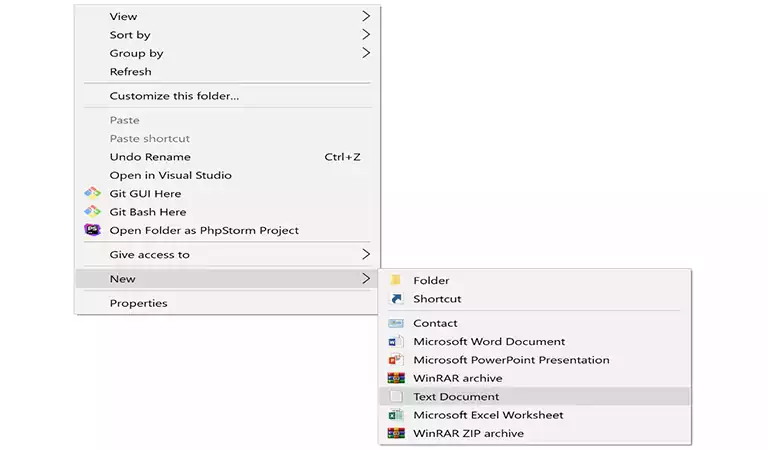Choose Git GUI Here entry text
This screenshot has width=768, height=450.
[145, 193]
